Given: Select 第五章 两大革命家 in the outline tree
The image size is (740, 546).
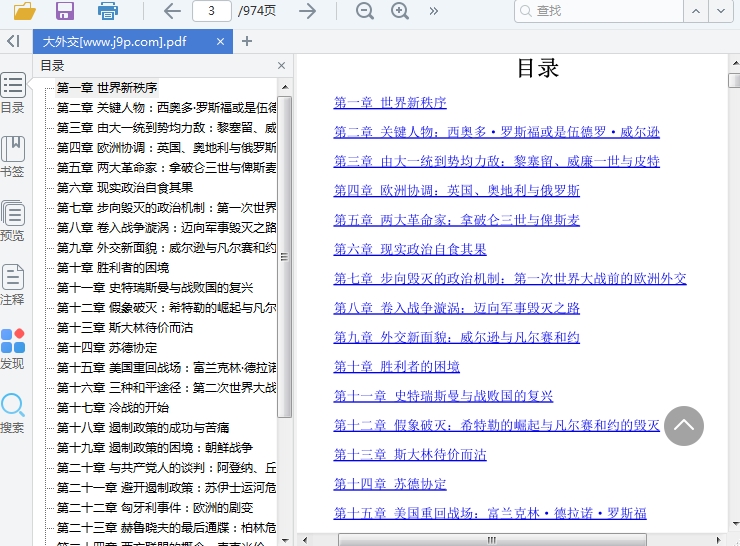Looking at the screenshot, I should tap(166, 168).
